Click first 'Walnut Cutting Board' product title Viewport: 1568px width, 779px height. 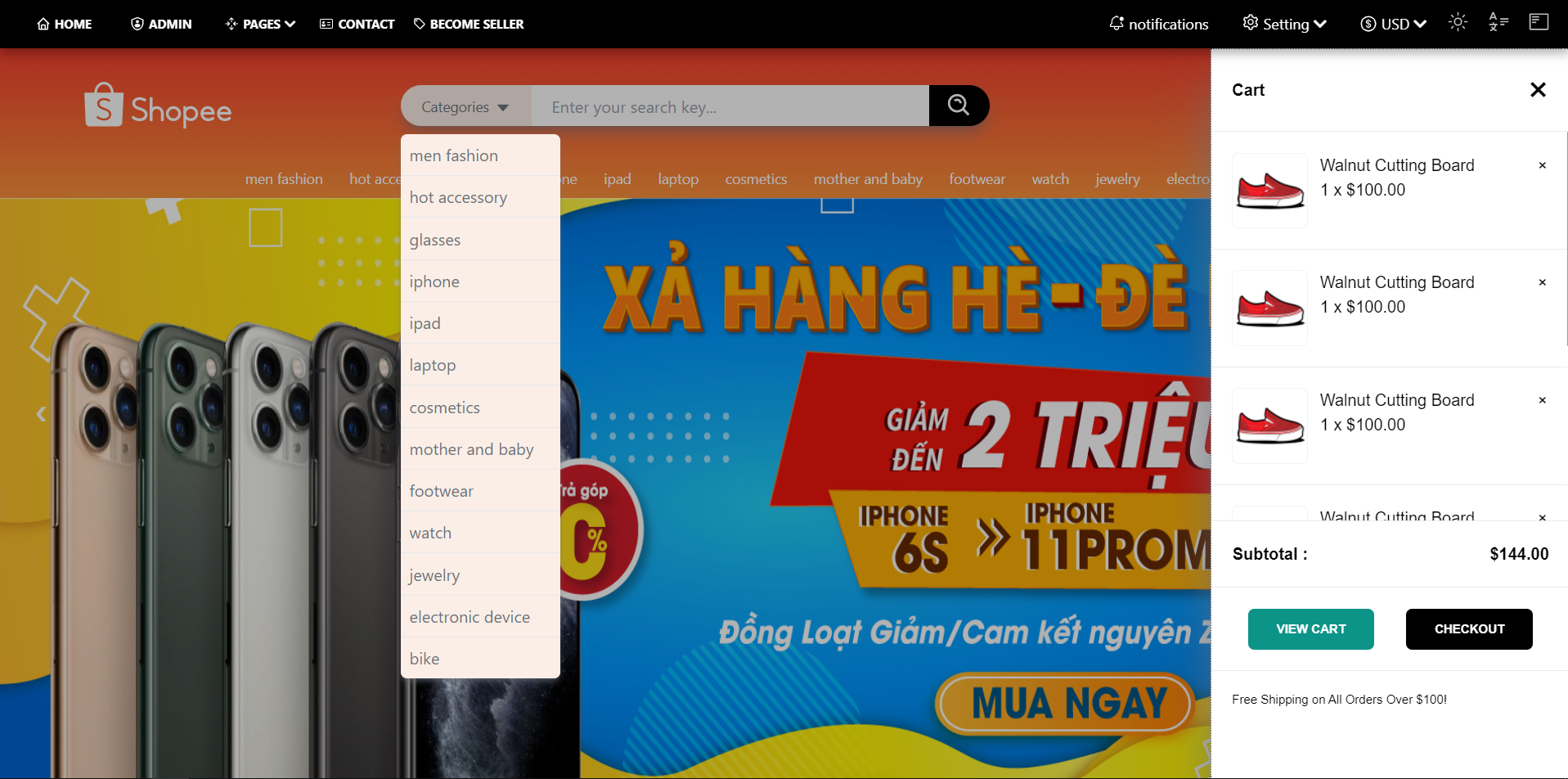click(x=1397, y=165)
